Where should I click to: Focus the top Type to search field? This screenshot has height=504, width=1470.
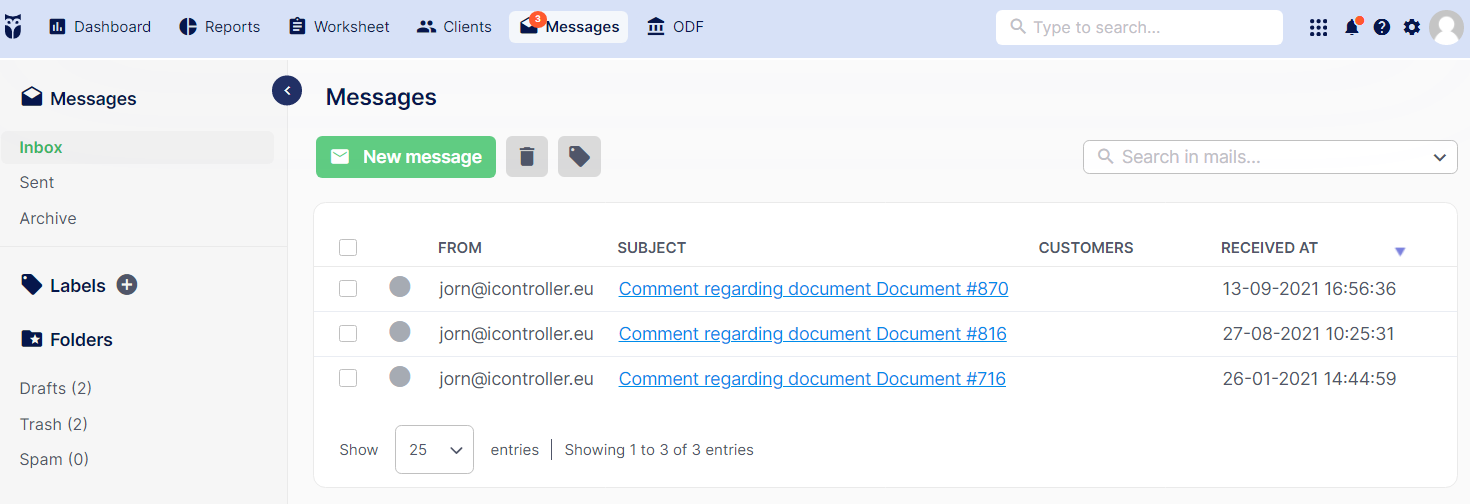(x=1139, y=27)
